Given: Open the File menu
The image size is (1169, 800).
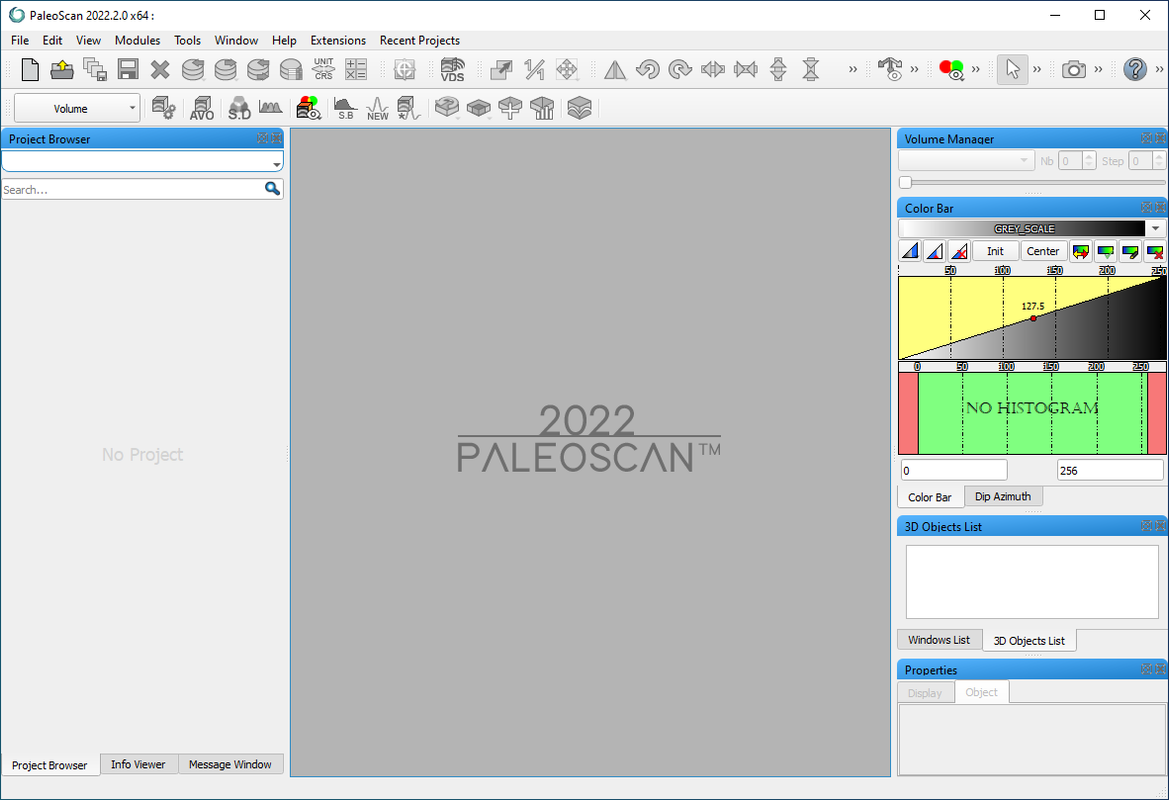Looking at the screenshot, I should coord(20,40).
